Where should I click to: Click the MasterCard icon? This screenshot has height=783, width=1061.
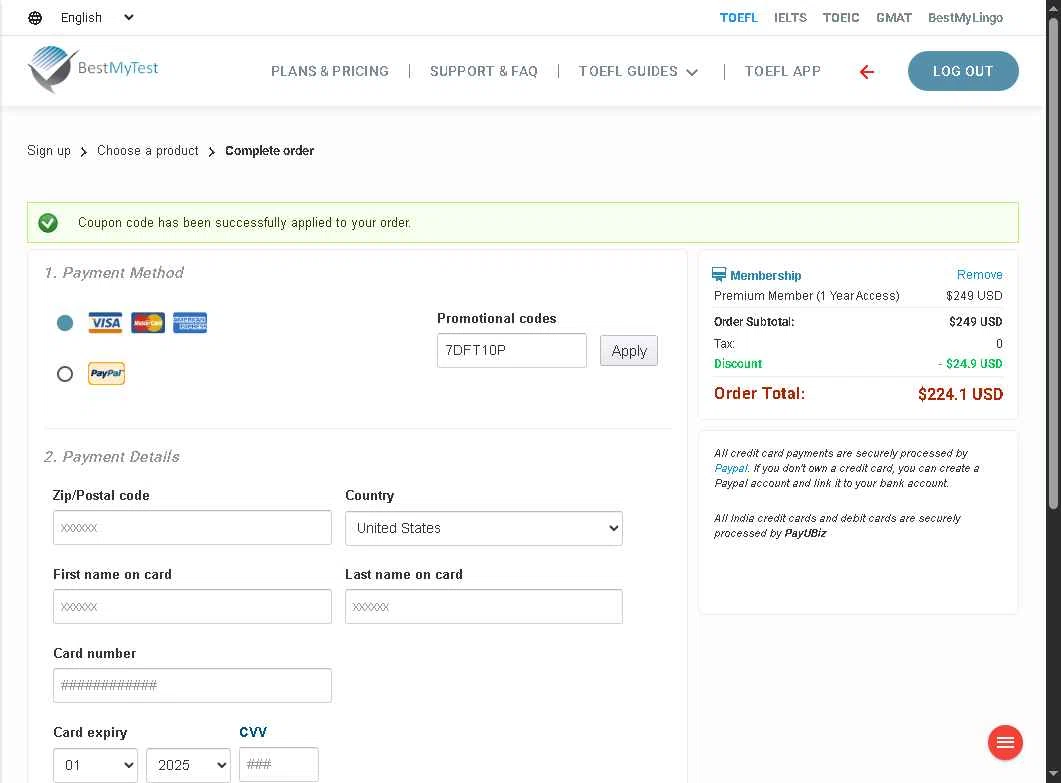[148, 323]
